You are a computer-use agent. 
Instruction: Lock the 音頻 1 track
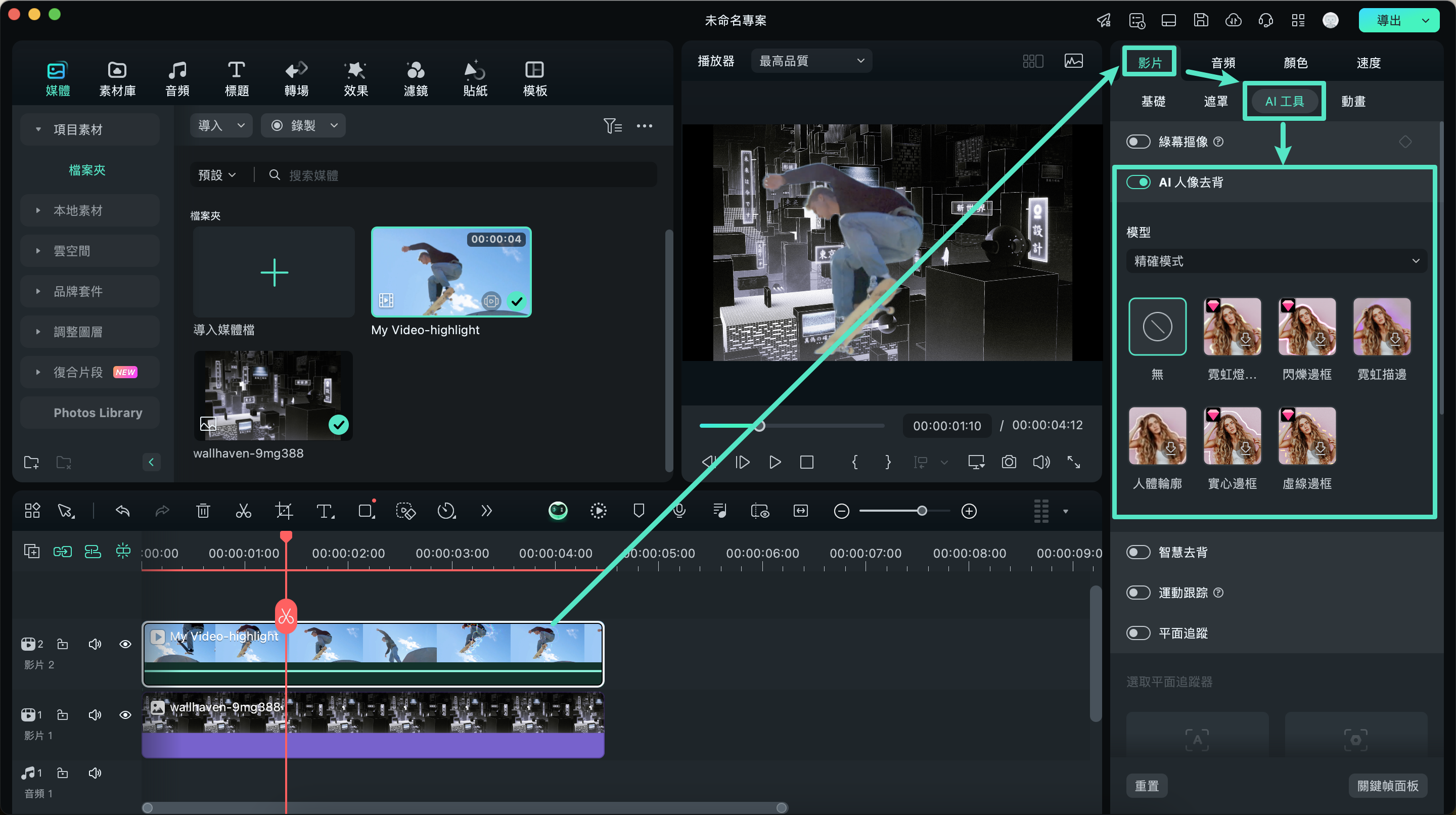pos(63,773)
